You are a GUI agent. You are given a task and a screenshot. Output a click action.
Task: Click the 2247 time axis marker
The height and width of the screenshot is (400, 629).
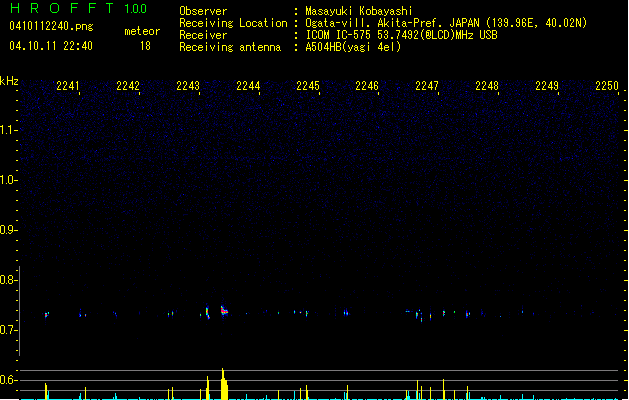tap(427, 85)
